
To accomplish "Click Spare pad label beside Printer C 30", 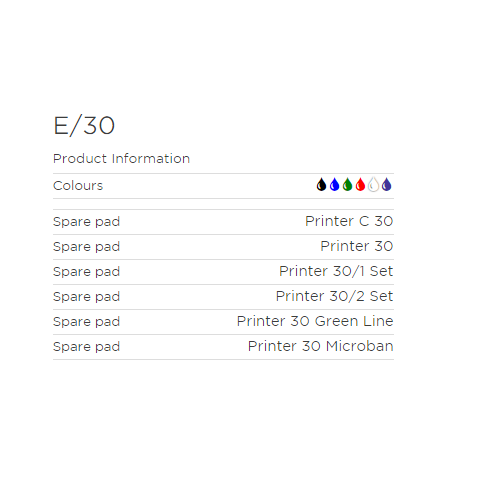I will click(x=86, y=222).
